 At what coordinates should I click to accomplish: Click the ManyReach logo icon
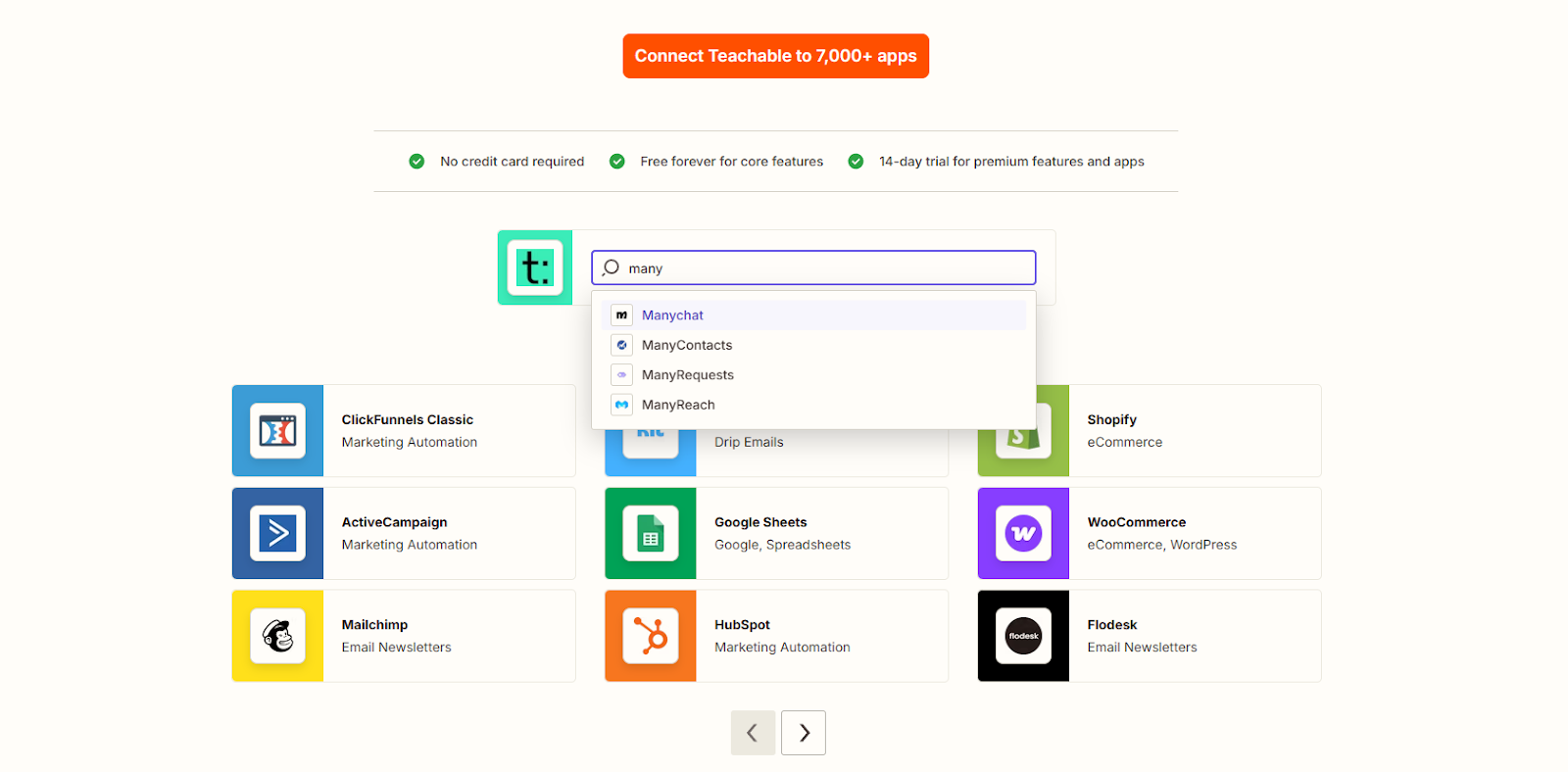pos(621,405)
